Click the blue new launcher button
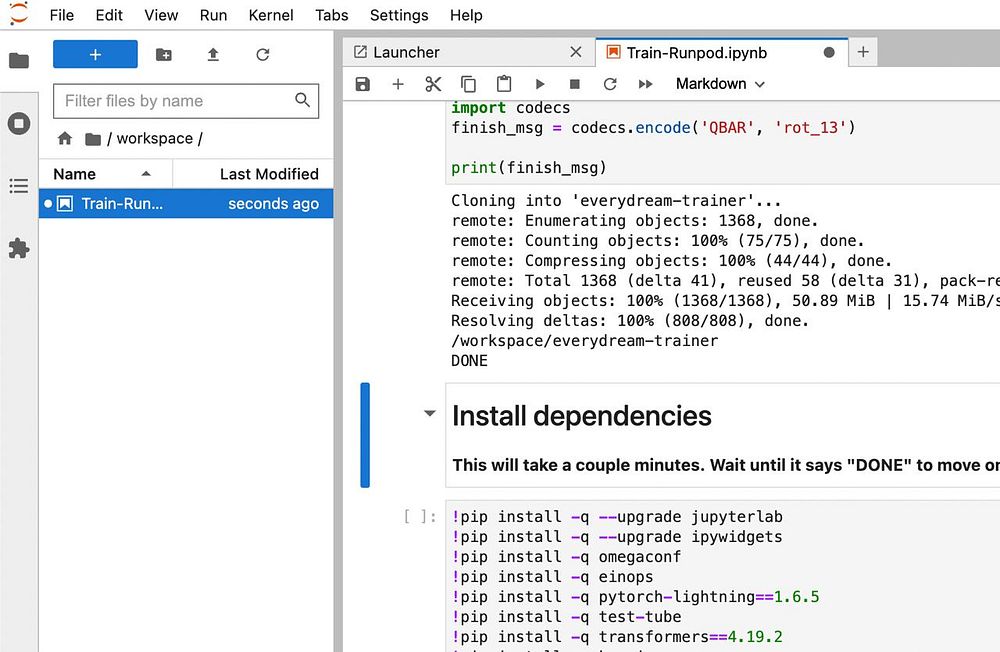The width and height of the screenshot is (1000, 652). tap(95, 54)
